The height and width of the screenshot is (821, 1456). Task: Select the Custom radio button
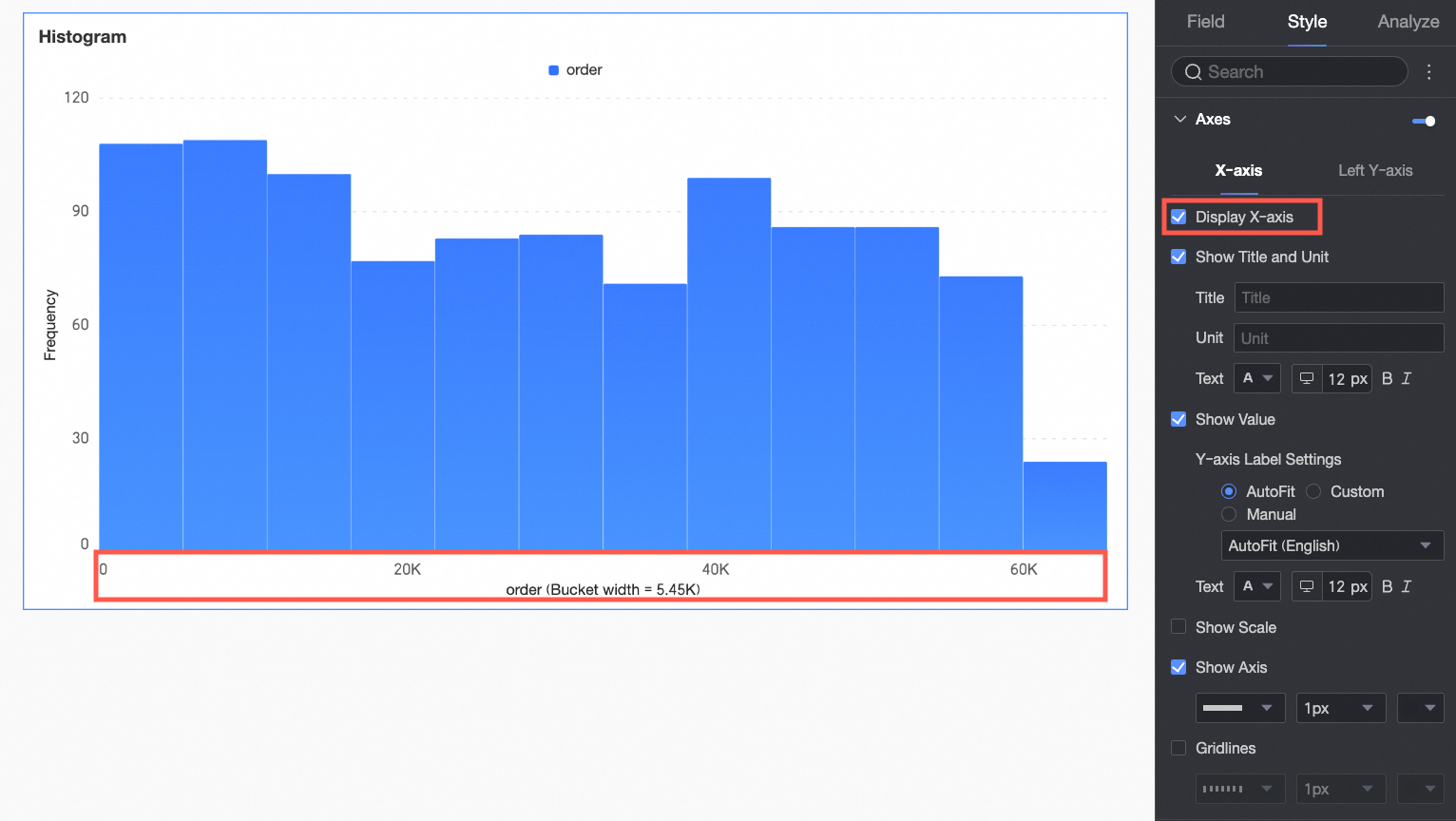pos(1313,491)
